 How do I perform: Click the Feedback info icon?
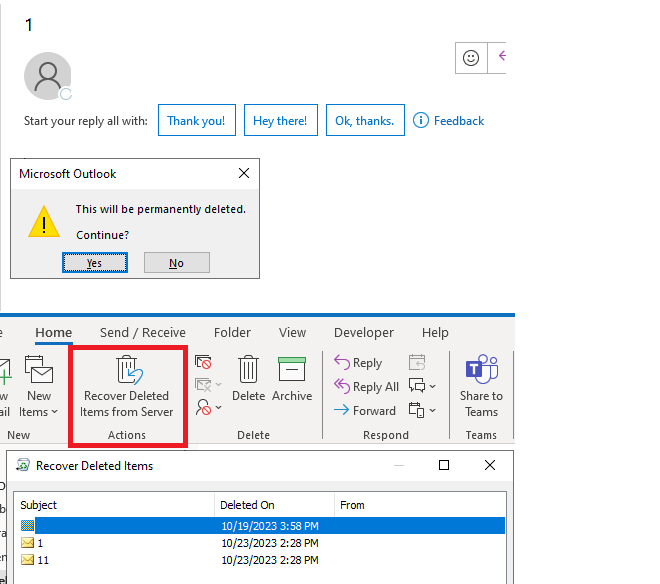[420, 120]
